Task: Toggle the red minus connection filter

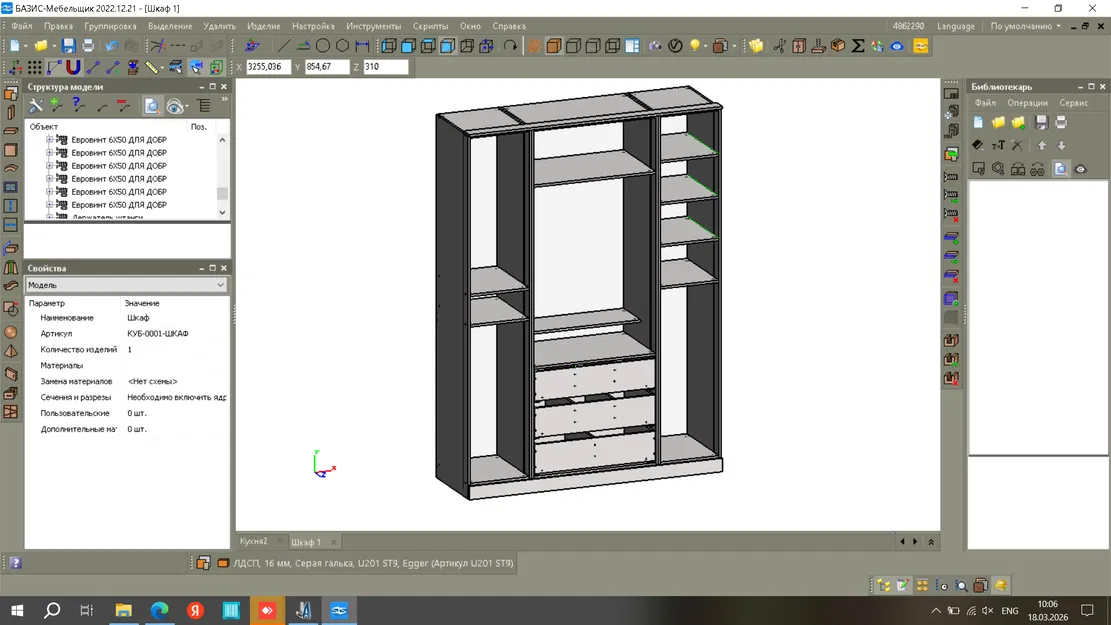Action: pyautogui.click(x=122, y=107)
